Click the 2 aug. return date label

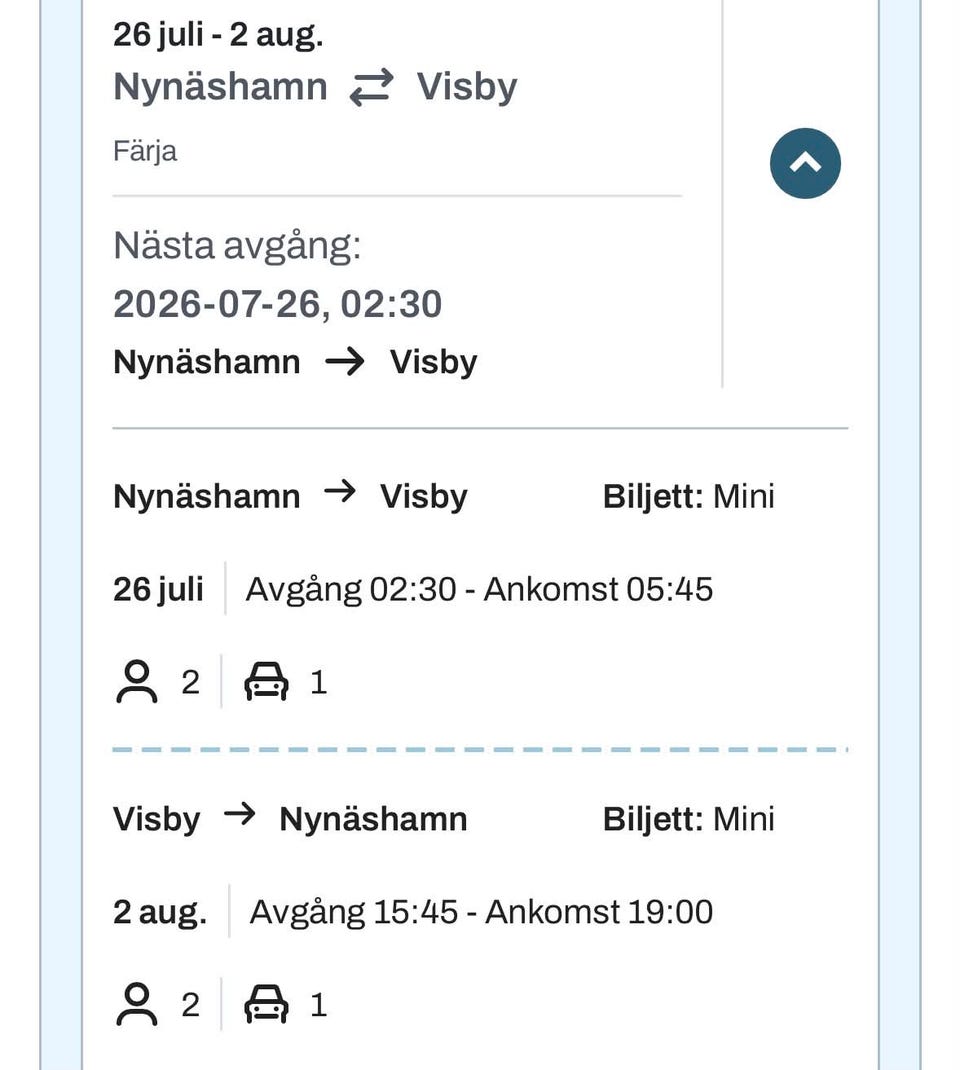click(x=160, y=912)
